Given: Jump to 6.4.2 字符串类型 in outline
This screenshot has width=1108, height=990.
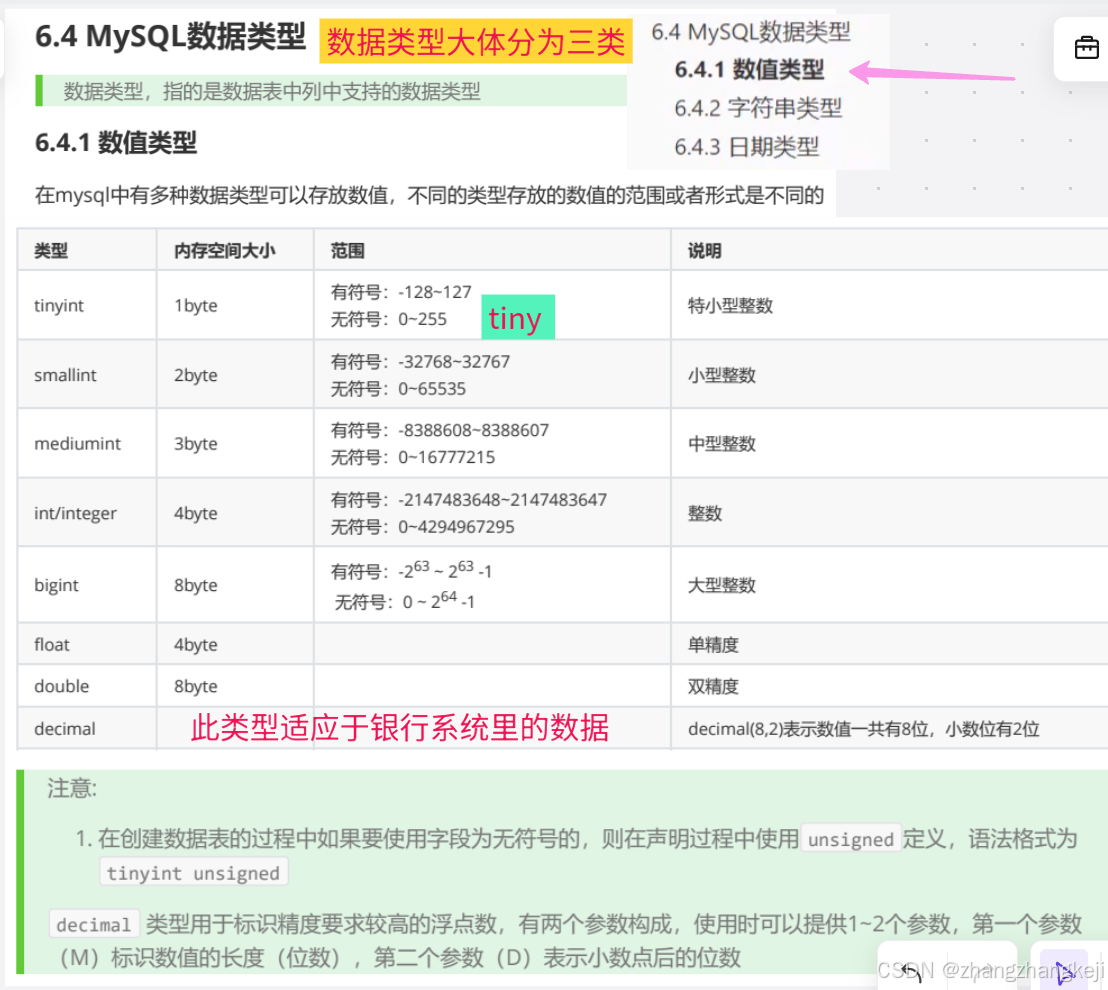Looking at the screenshot, I should tap(758, 108).
